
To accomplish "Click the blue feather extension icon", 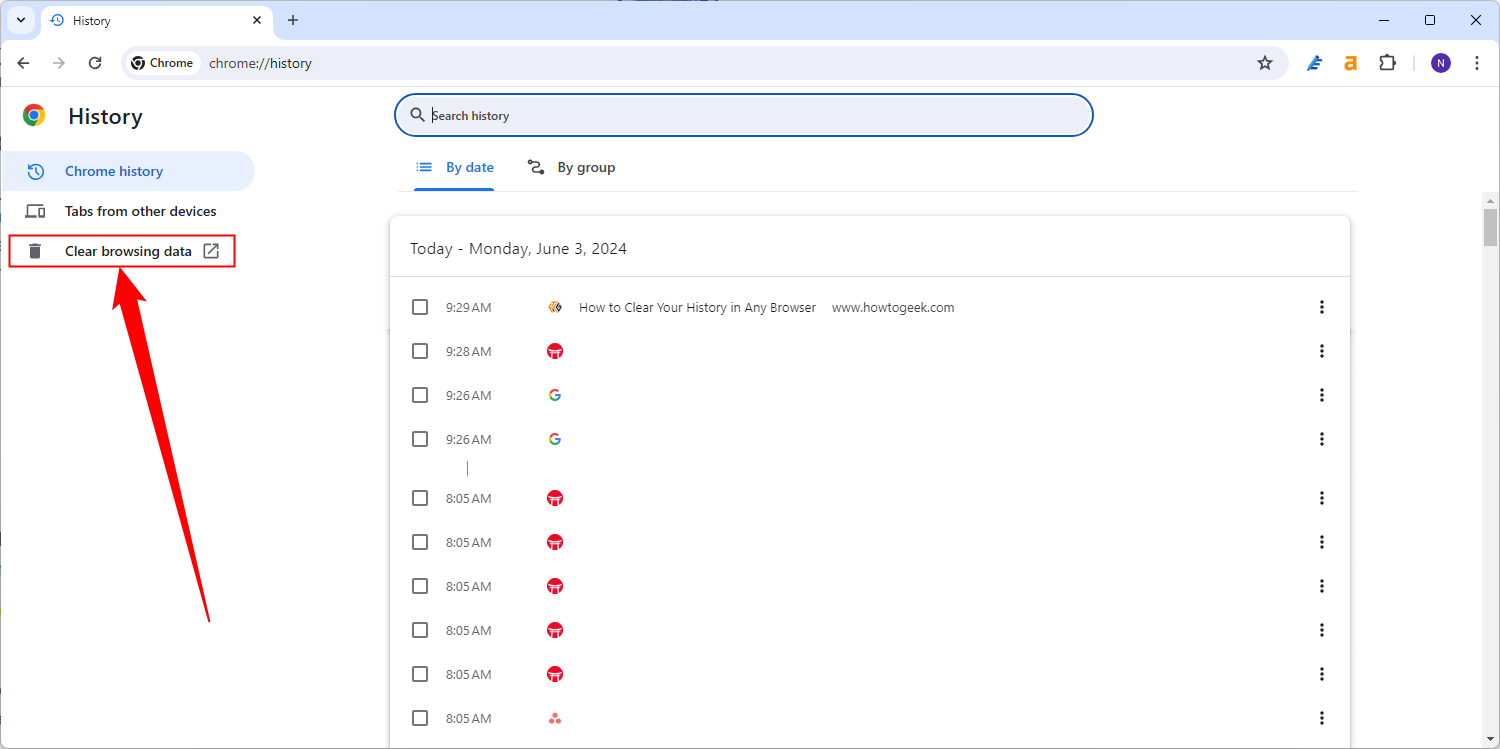I will 1314,63.
